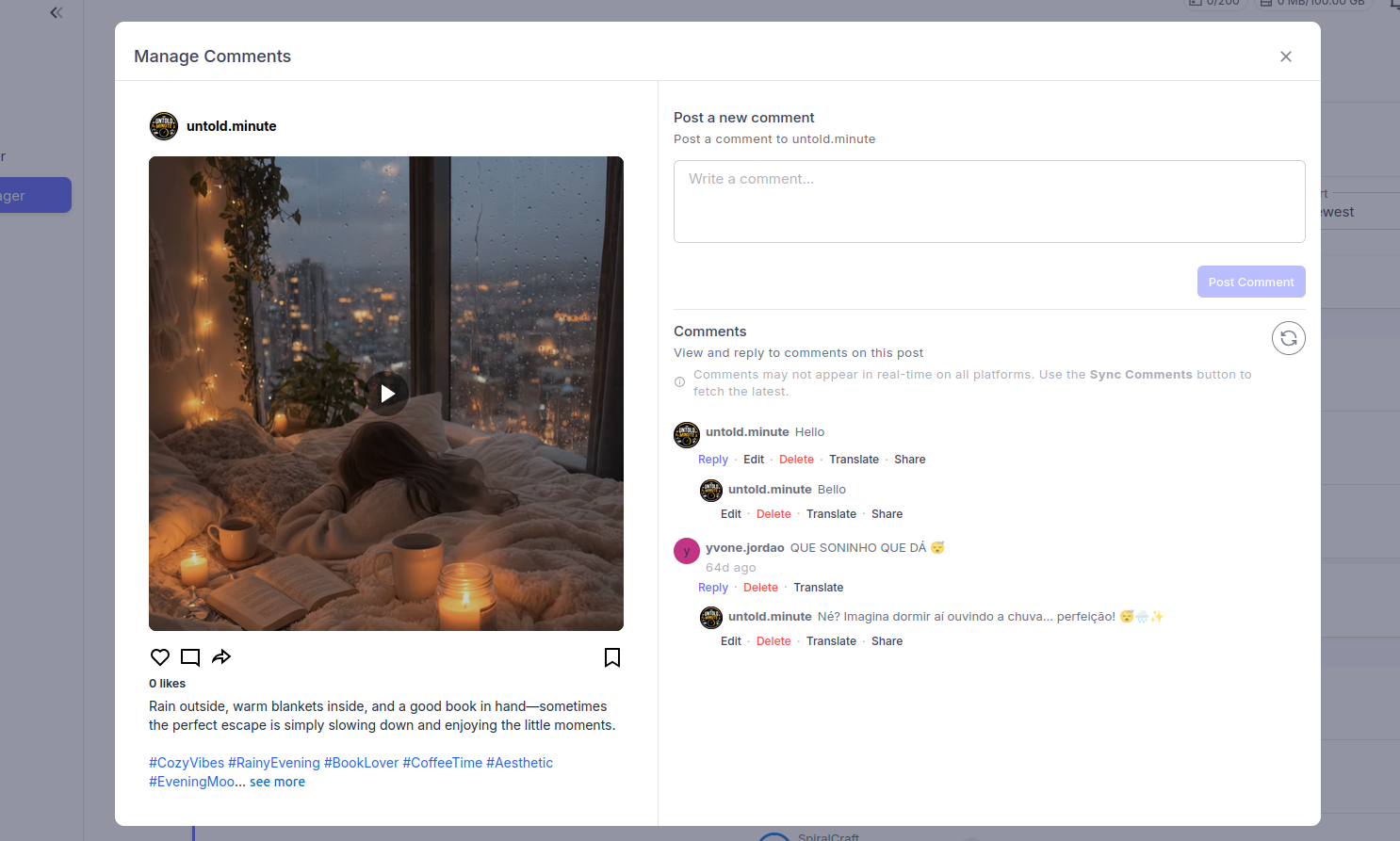Open the #CoffeeTime hashtag
This screenshot has height=841, width=1400.
click(443, 763)
